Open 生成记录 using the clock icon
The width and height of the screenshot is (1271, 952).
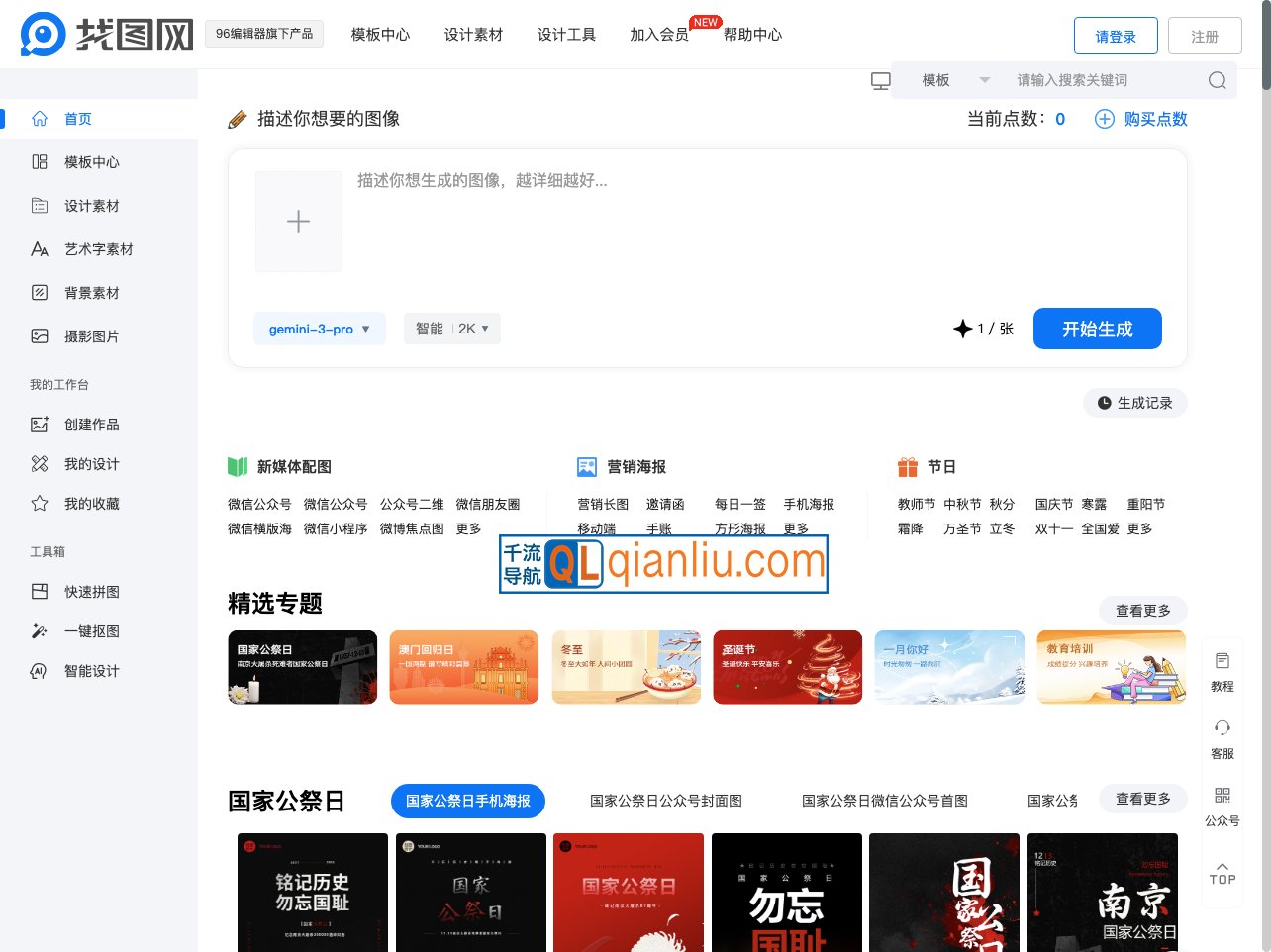pos(1135,403)
